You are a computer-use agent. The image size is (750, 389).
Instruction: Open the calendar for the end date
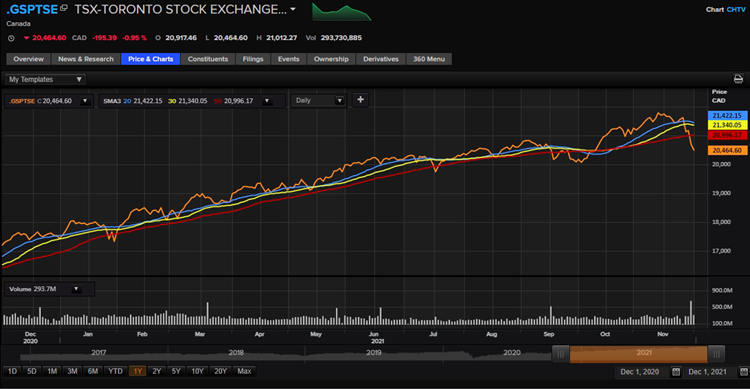pos(744,372)
